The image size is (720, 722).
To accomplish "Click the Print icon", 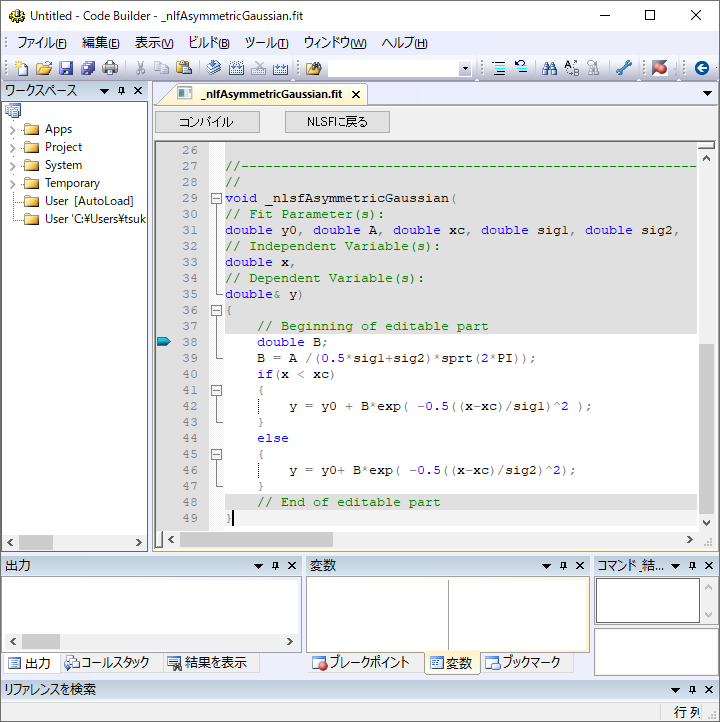I will 110,68.
